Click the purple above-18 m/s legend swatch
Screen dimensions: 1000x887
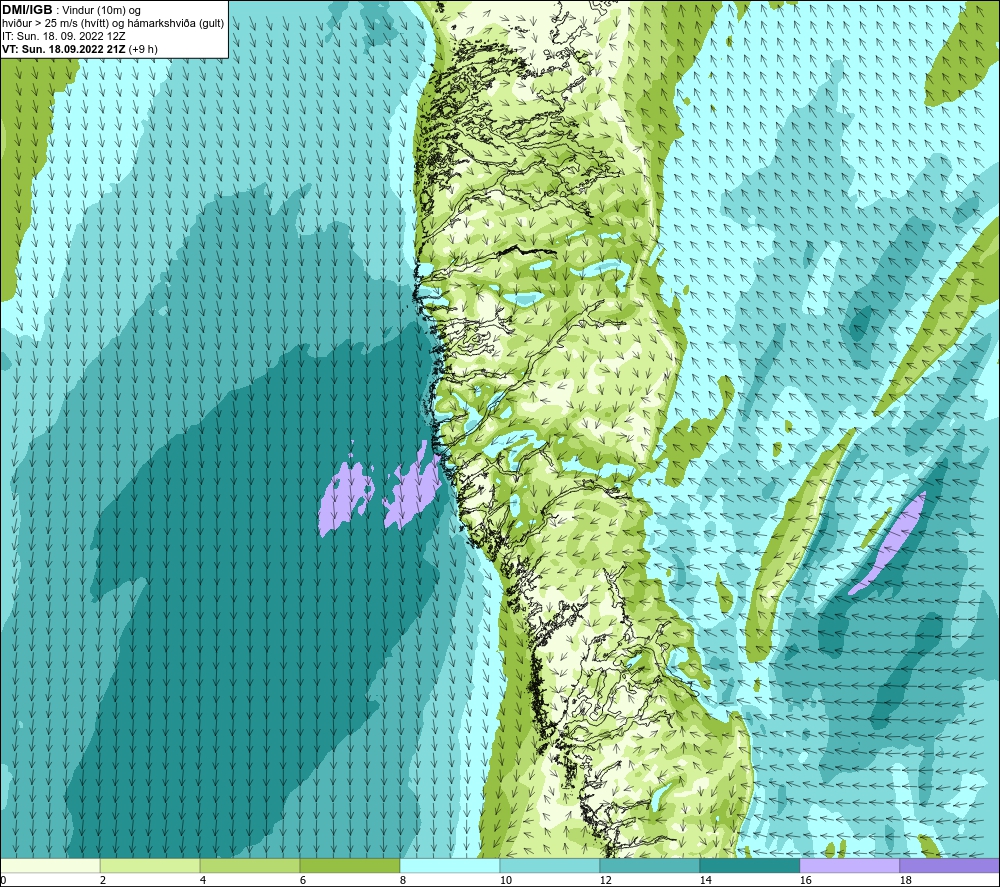click(x=949, y=865)
